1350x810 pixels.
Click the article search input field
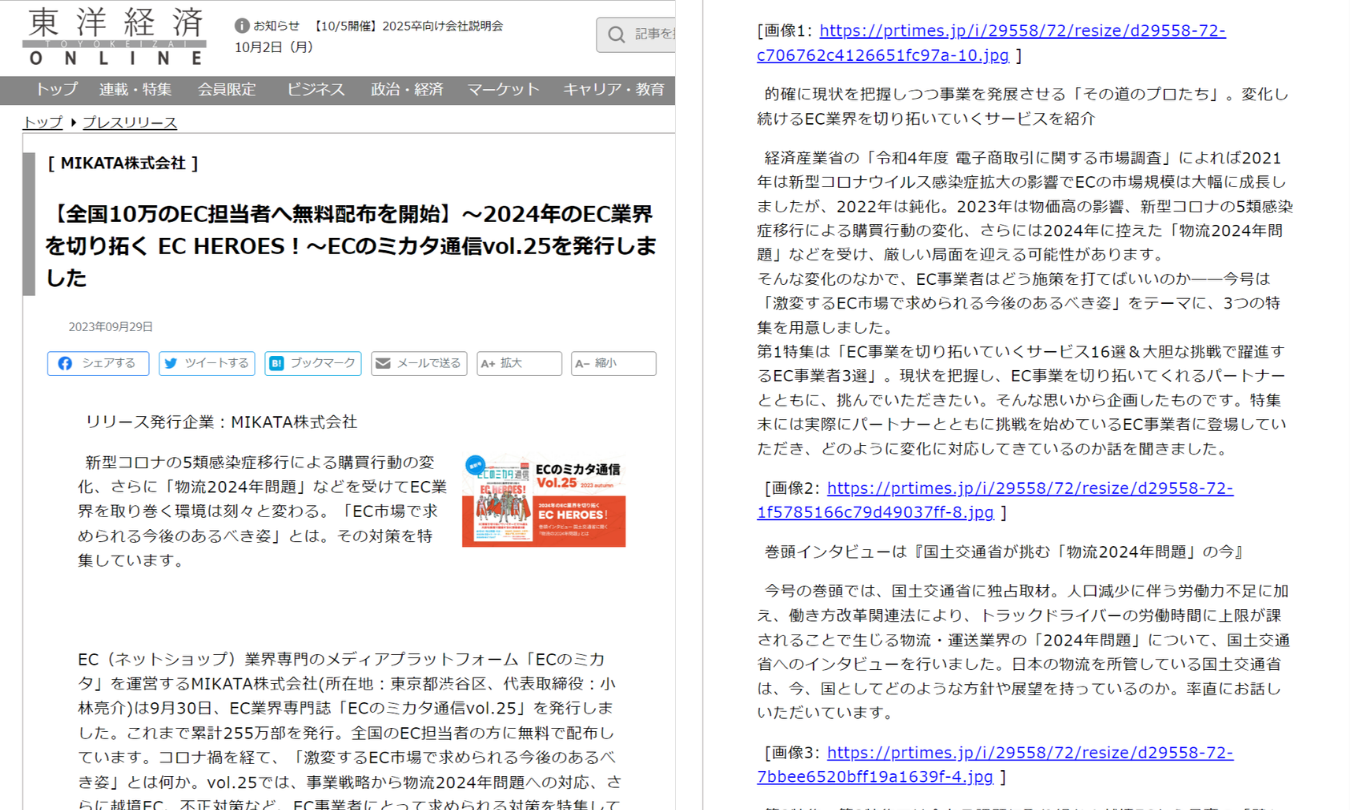636,35
